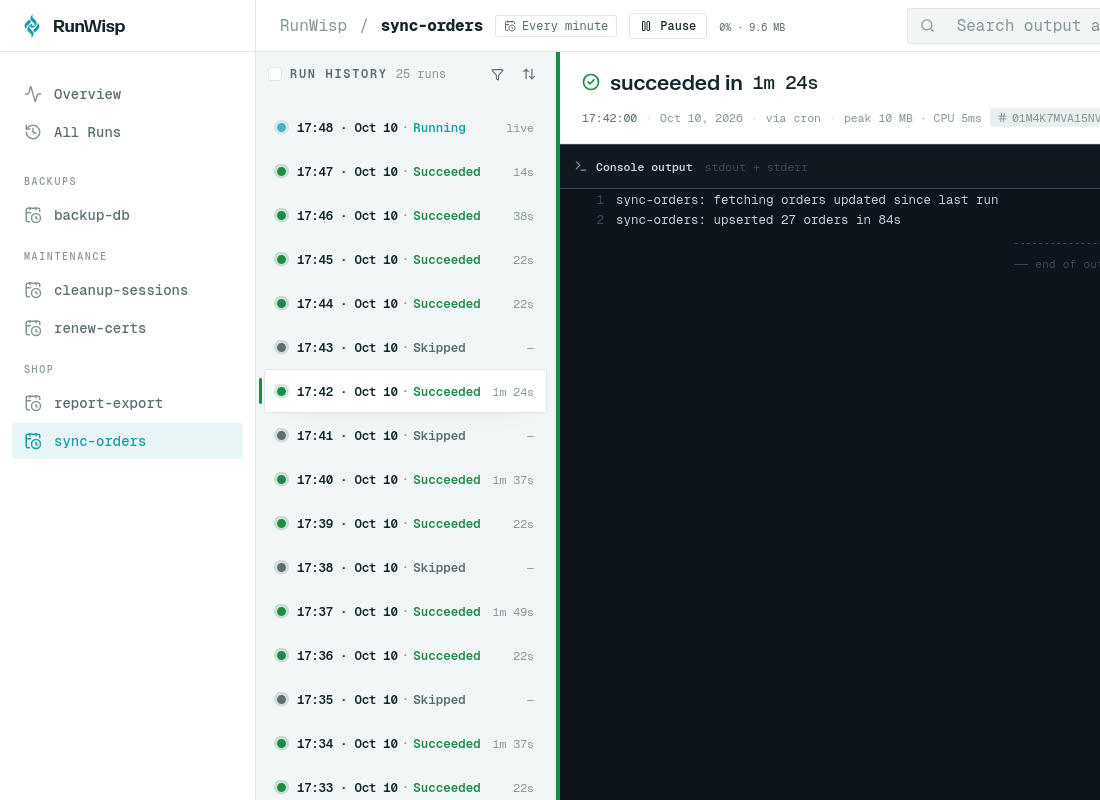Screen dimensions: 1100x800
Task: Select the report-export job
Action: click(x=128, y=404)
